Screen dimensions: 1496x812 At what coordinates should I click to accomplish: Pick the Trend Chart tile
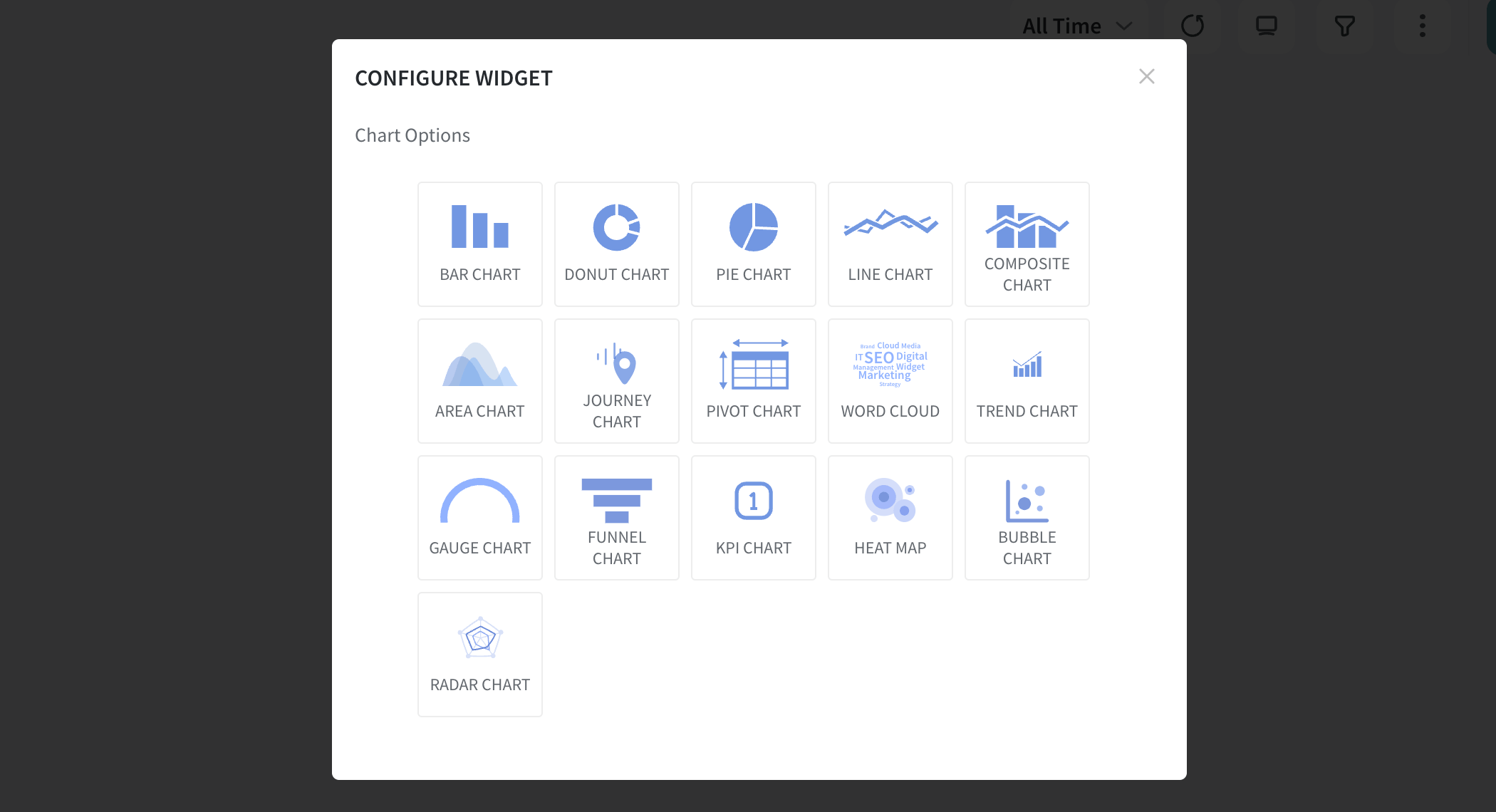click(1027, 381)
